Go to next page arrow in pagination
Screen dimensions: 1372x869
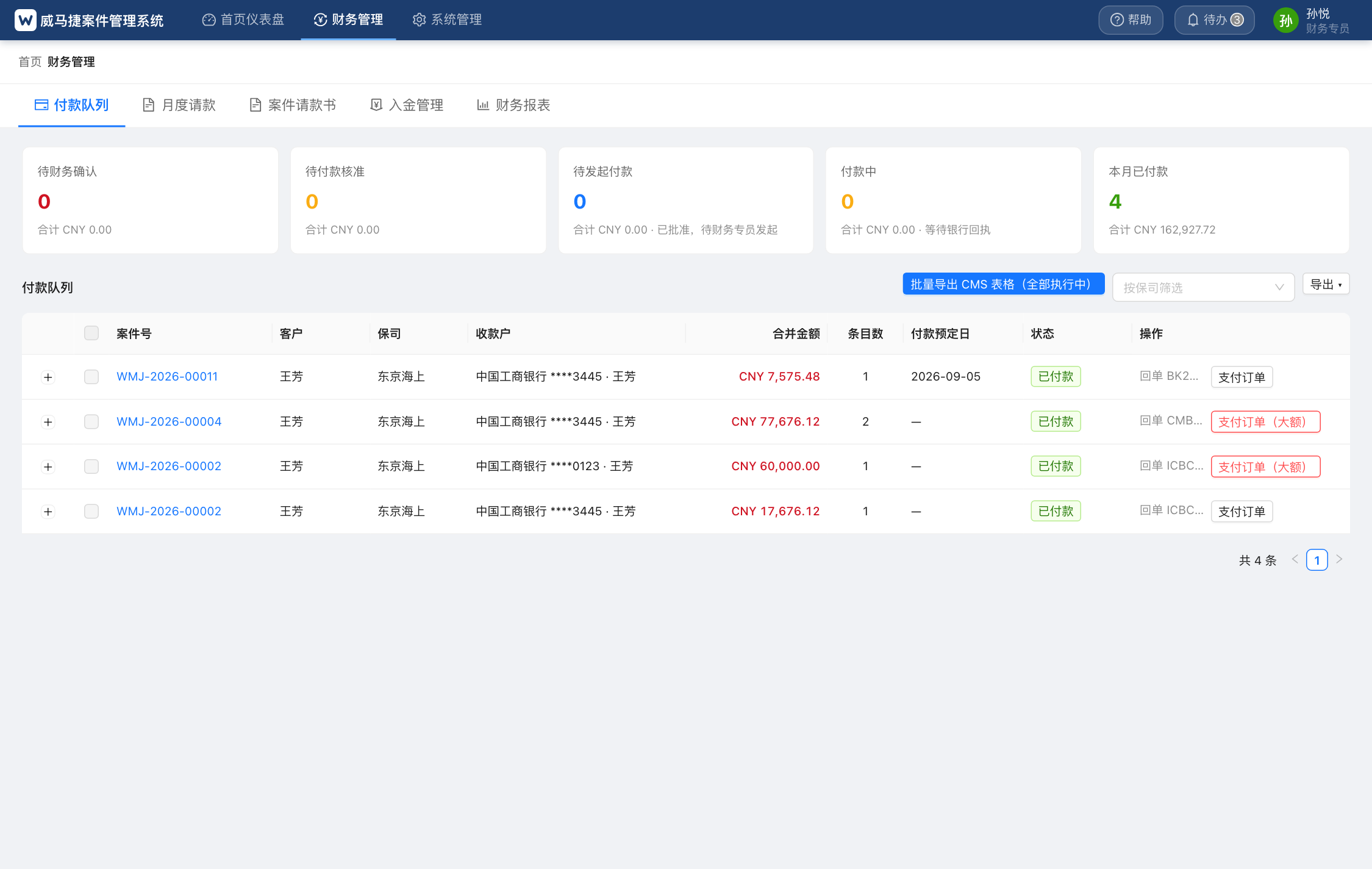click(1339, 559)
